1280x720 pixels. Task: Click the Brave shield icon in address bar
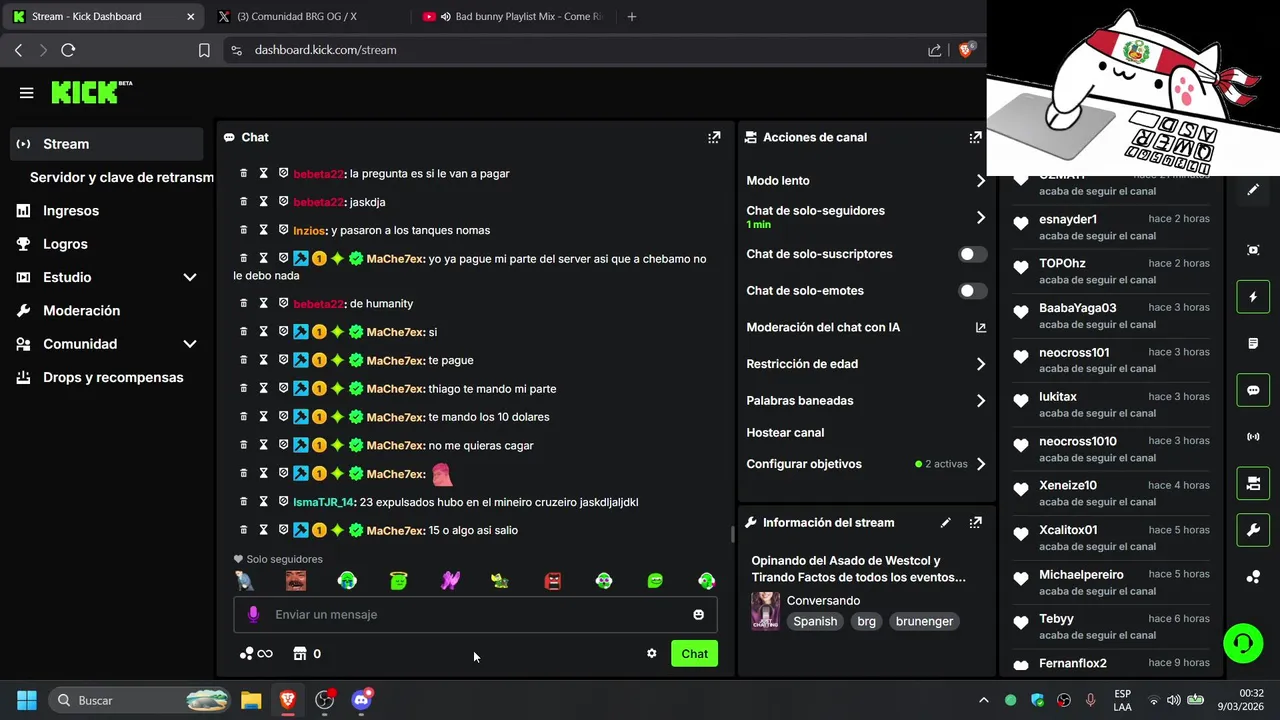(966, 49)
